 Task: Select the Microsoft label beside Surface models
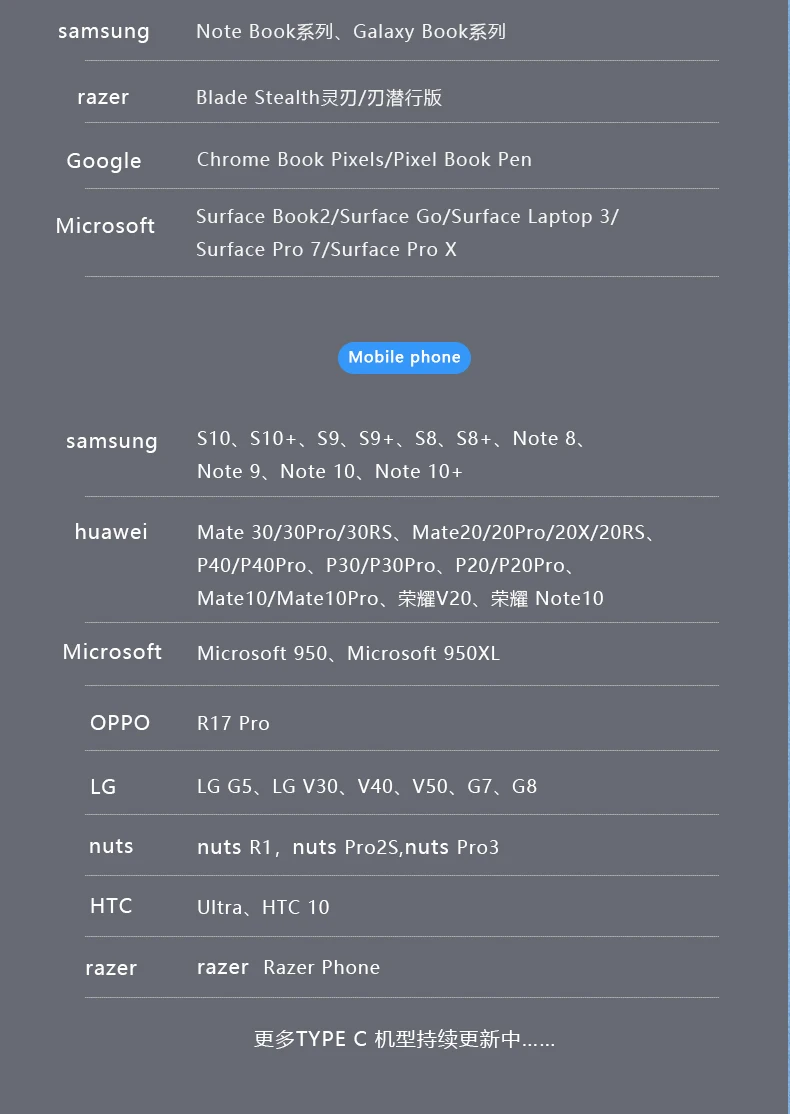point(105,226)
